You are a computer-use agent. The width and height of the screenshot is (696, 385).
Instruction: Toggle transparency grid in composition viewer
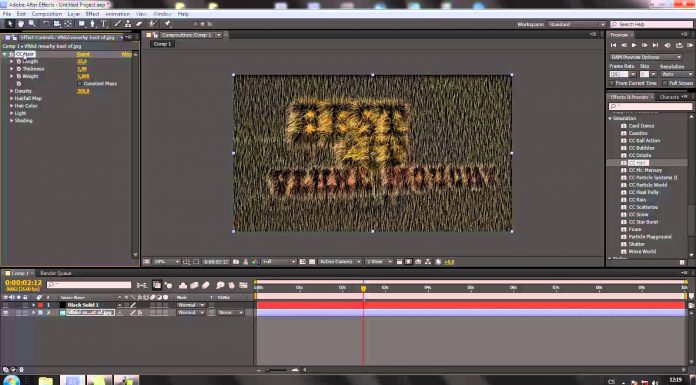point(312,262)
